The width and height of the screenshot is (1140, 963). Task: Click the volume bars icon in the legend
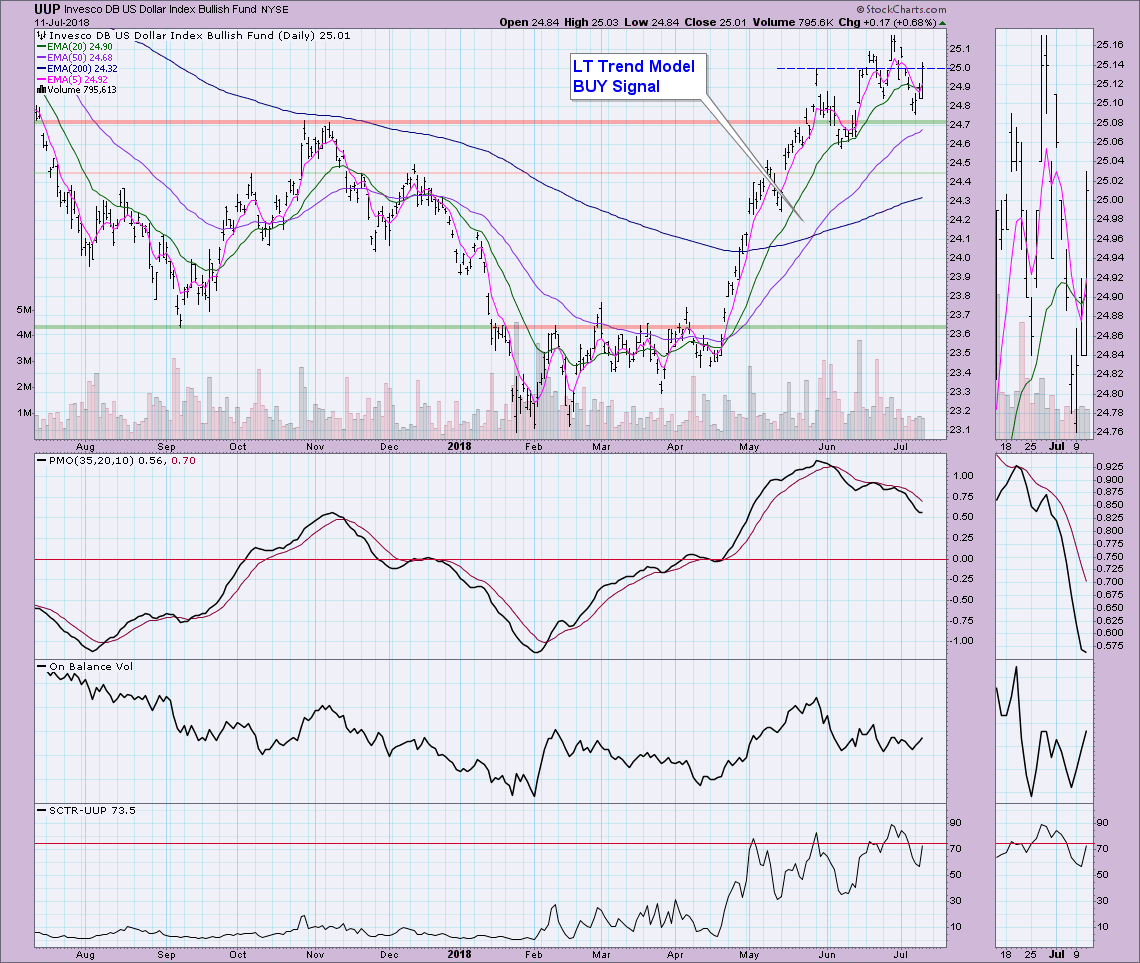[x=41, y=90]
